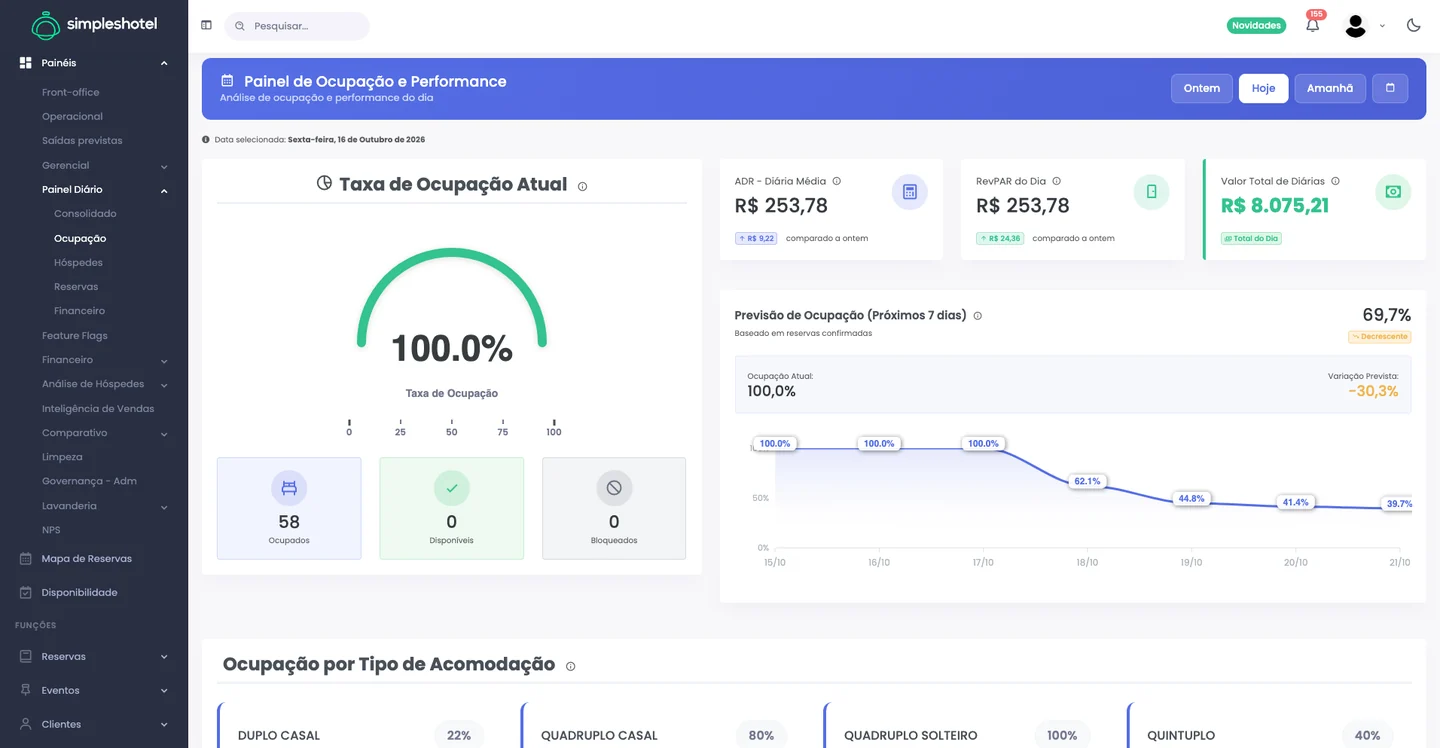This screenshot has width=1440, height=748.
Task: Click the 41.4% point on forecast chart
Action: (x=1295, y=502)
